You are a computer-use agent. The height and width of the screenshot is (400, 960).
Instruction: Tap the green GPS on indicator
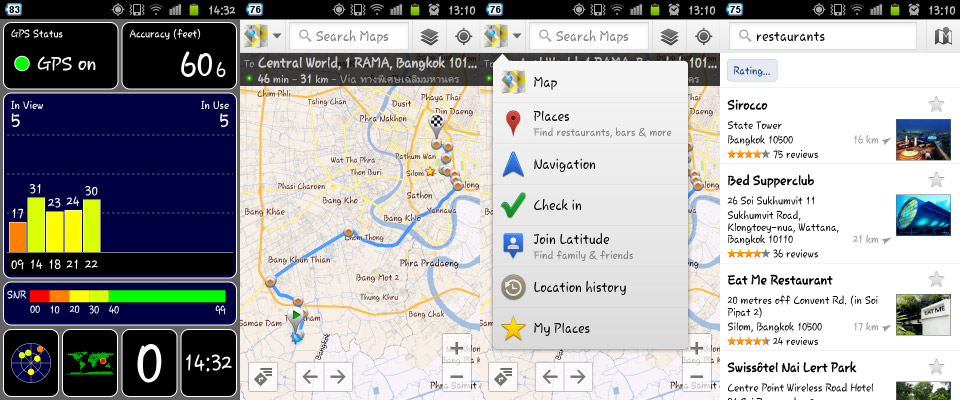coord(22,64)
